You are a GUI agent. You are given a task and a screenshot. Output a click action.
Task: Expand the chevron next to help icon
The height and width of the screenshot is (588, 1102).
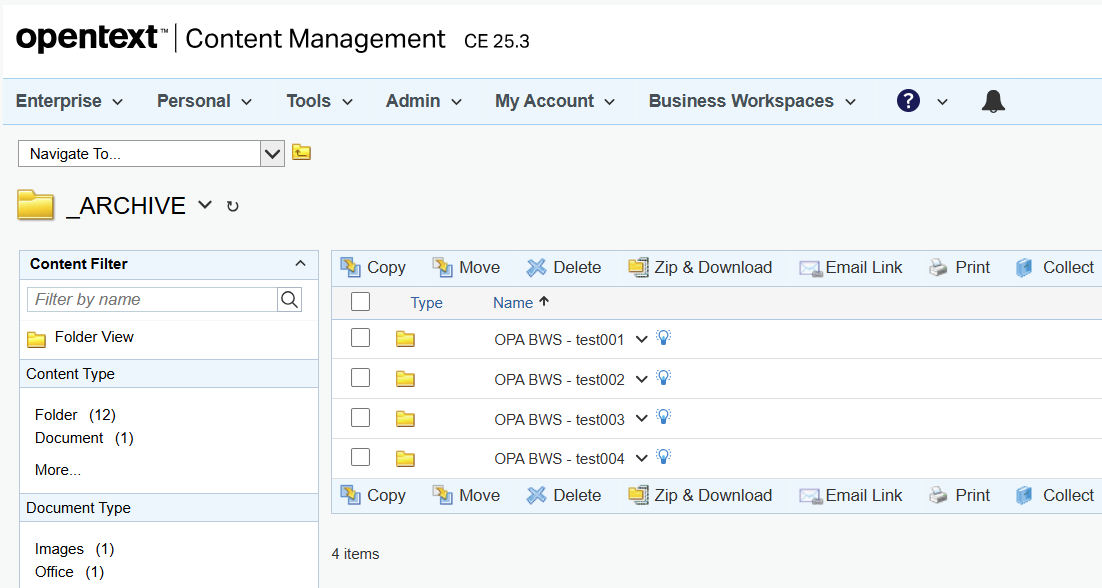tap(942, 102)
